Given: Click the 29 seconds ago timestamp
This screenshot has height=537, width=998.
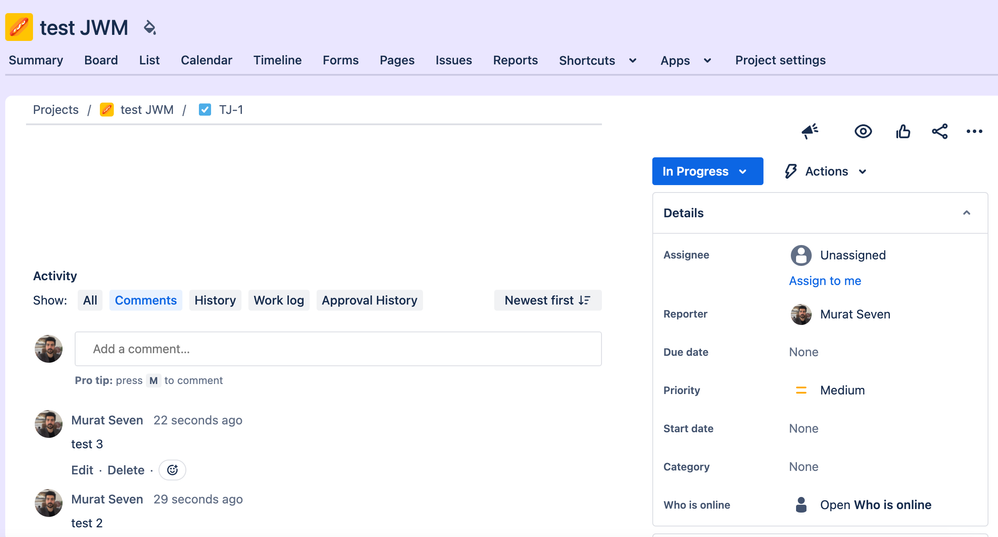Looking at the screenshot, I should tap(198, 499).
